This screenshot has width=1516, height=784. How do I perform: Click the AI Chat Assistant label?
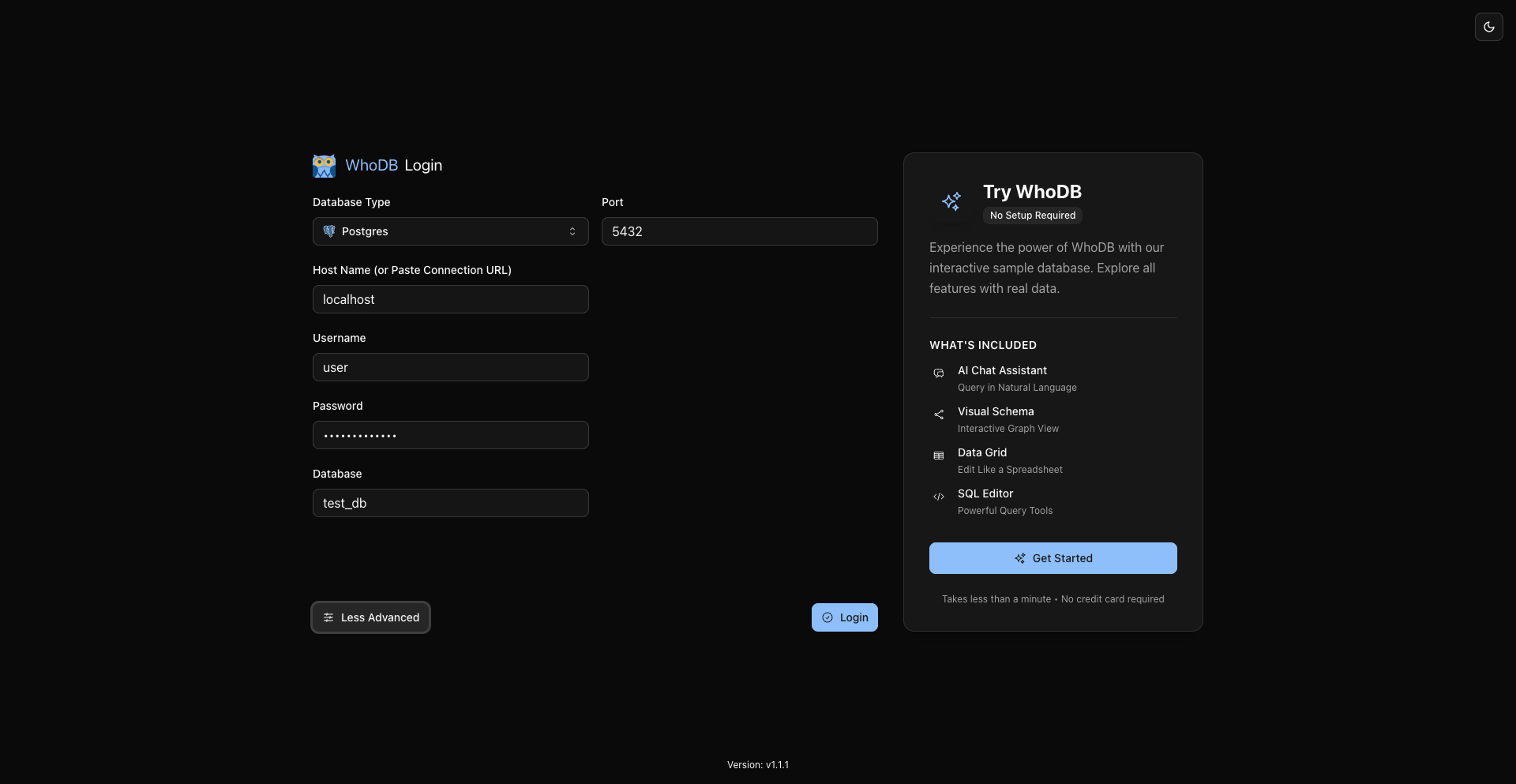click(1002, 370)
